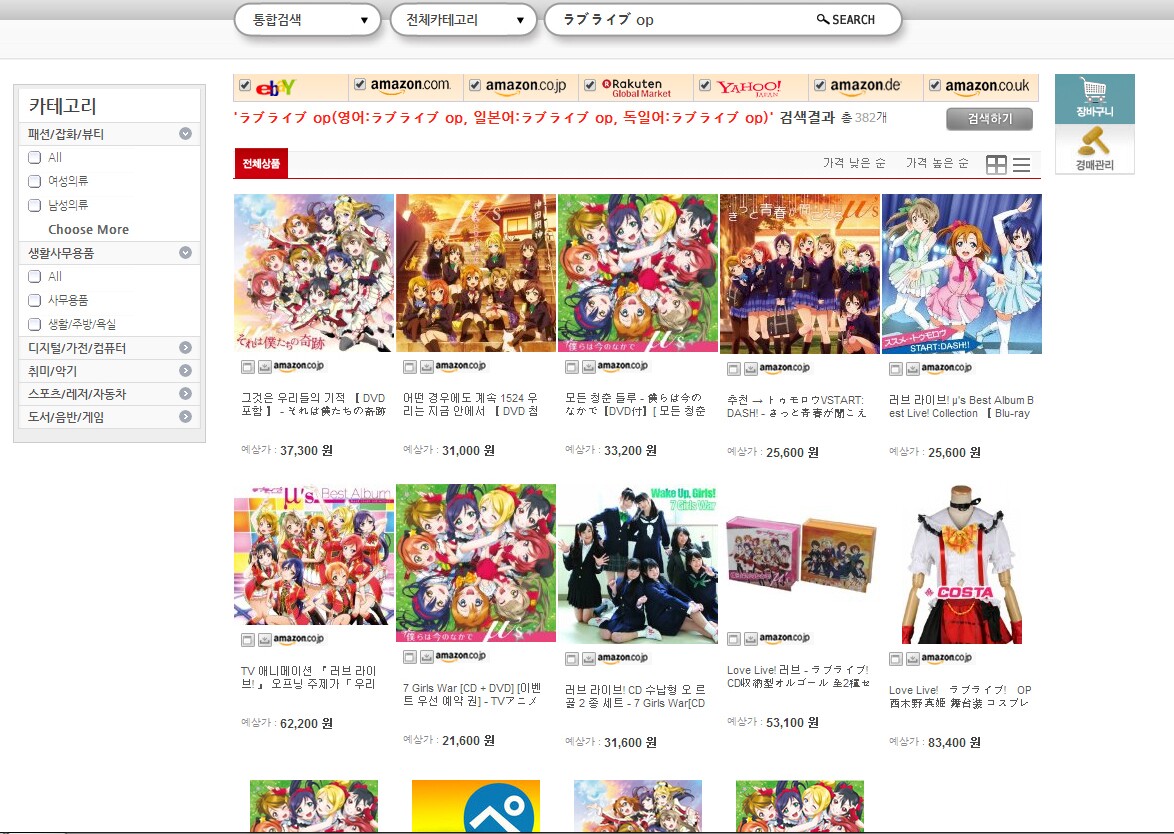Check All under 패션/잡화/뷰티
This screenshot has width=1174, height=834.
click(34, 157)
